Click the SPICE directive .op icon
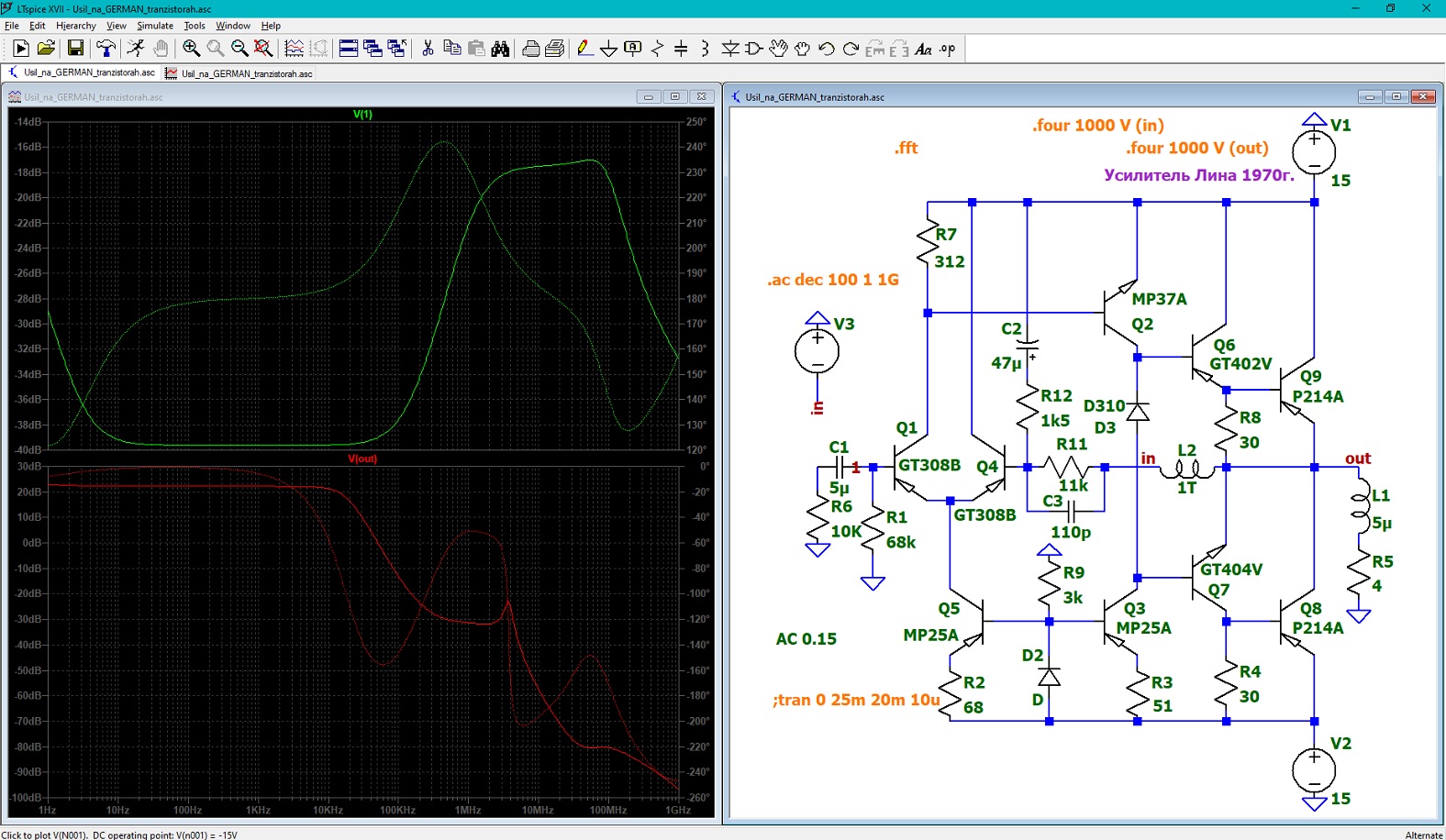1446x840 pixels. point(948,49)
